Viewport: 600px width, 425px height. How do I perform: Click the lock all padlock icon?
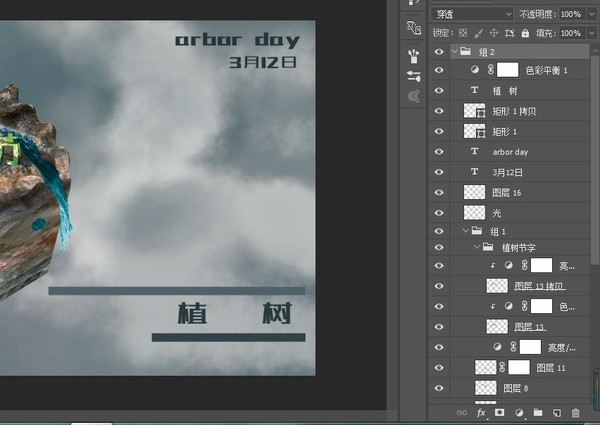(525, 33)
